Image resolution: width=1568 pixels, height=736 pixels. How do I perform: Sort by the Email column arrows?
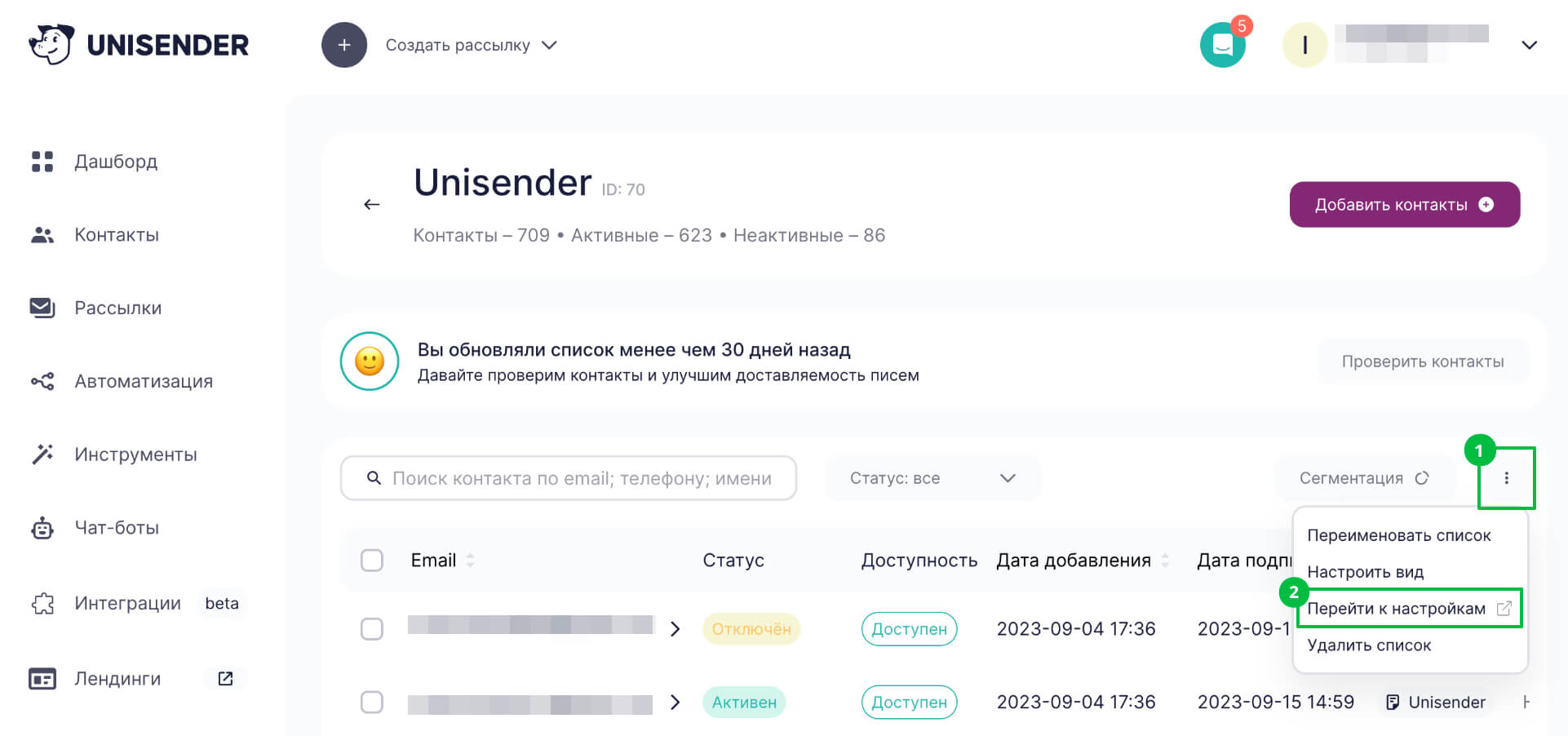pos(470,561)
